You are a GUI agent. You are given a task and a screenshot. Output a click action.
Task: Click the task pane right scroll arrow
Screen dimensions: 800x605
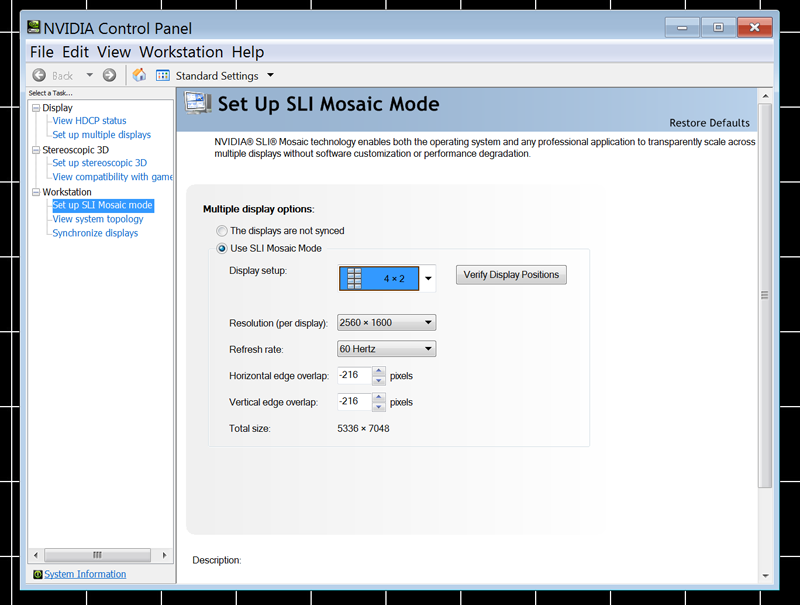coord(164,555)
